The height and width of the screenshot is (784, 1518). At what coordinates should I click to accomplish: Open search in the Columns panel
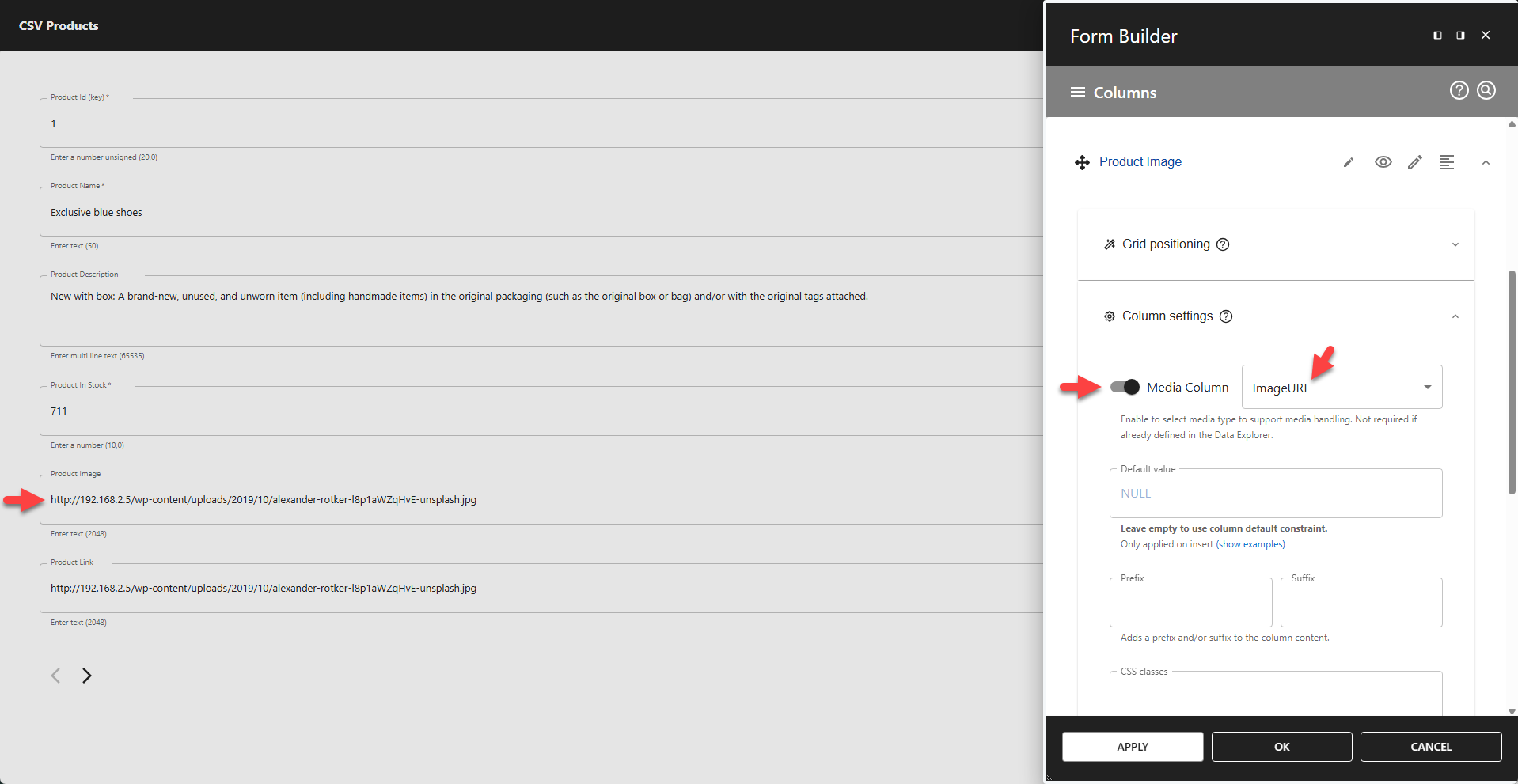[1486, 90]
